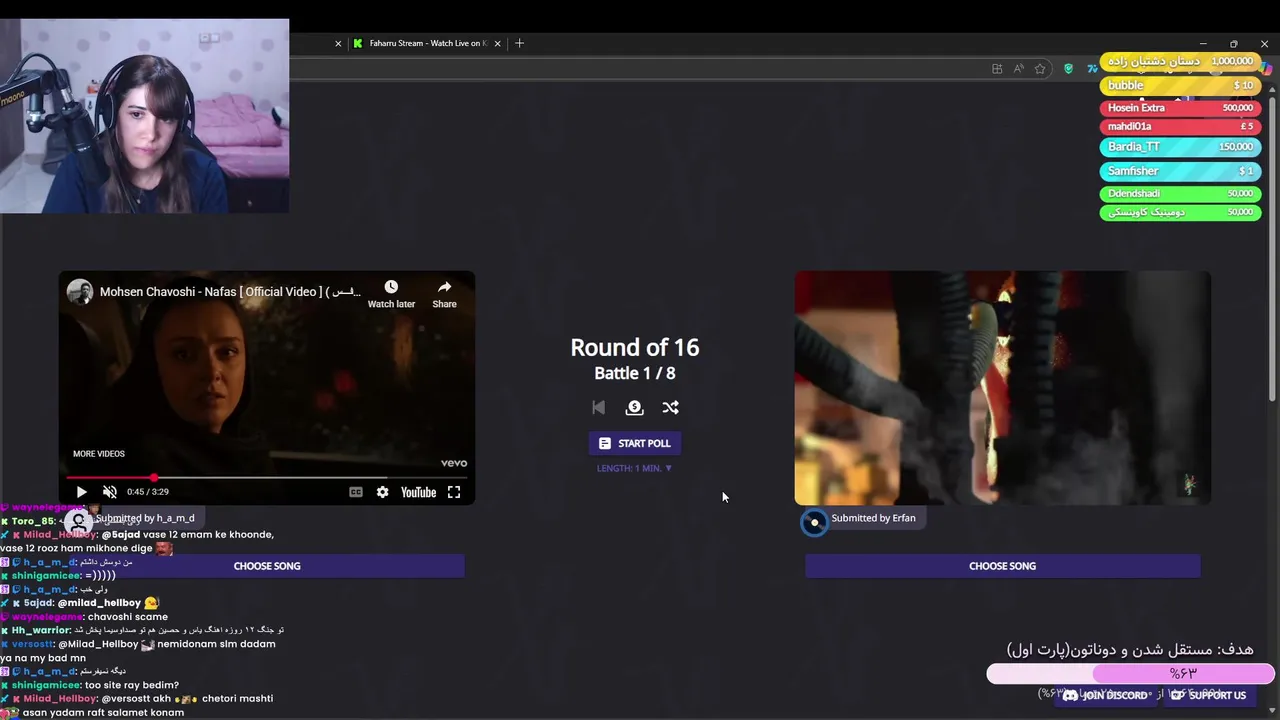This screenshot has width=1280, height=720.
Task: Unmute the YouTube player volume
Action: click(110, 492)
